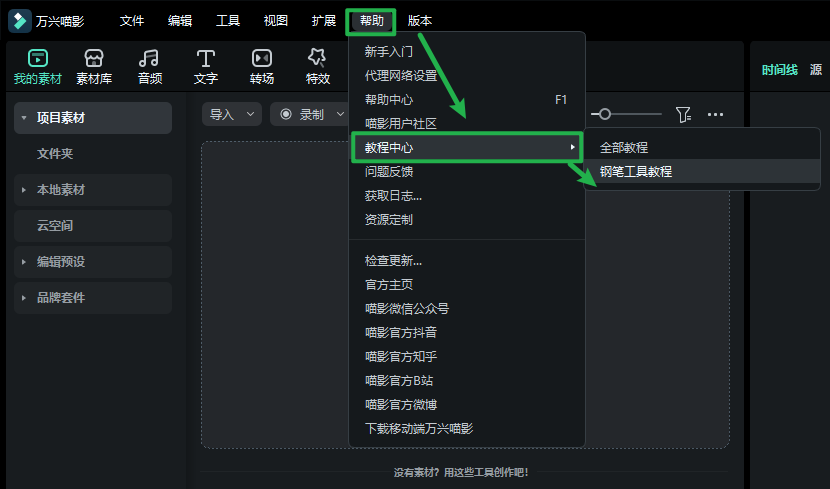Open the dropdown arrow beside 录制
Viewport: 830px width, 489px height.
tap(340, 114)
